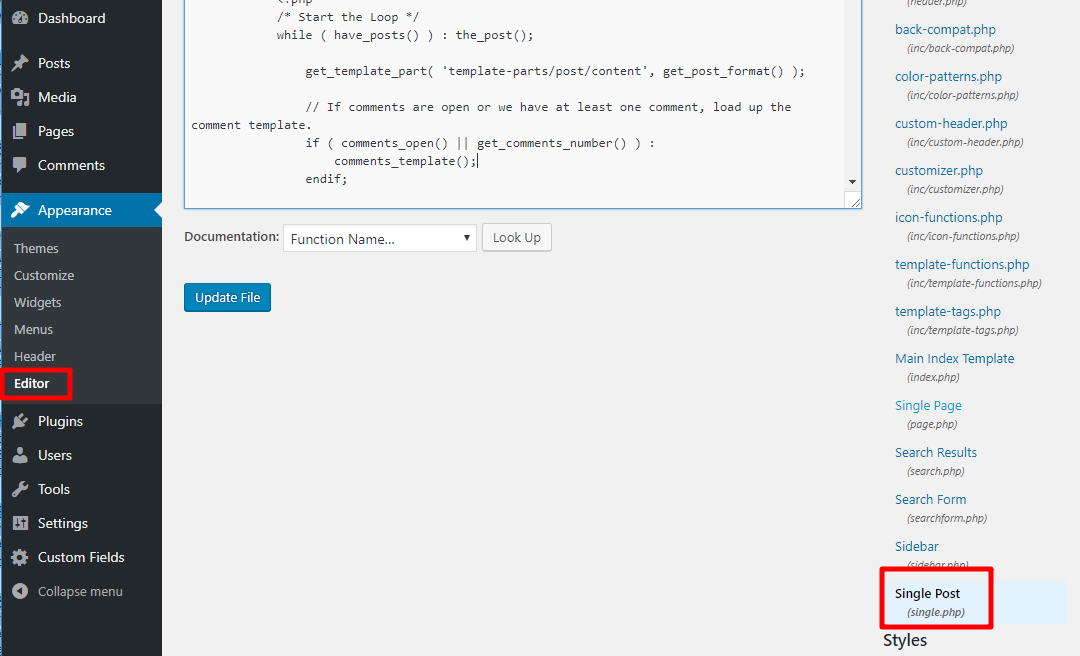
Task: Click the Posts pushpin icon
Action: point(20,63)
